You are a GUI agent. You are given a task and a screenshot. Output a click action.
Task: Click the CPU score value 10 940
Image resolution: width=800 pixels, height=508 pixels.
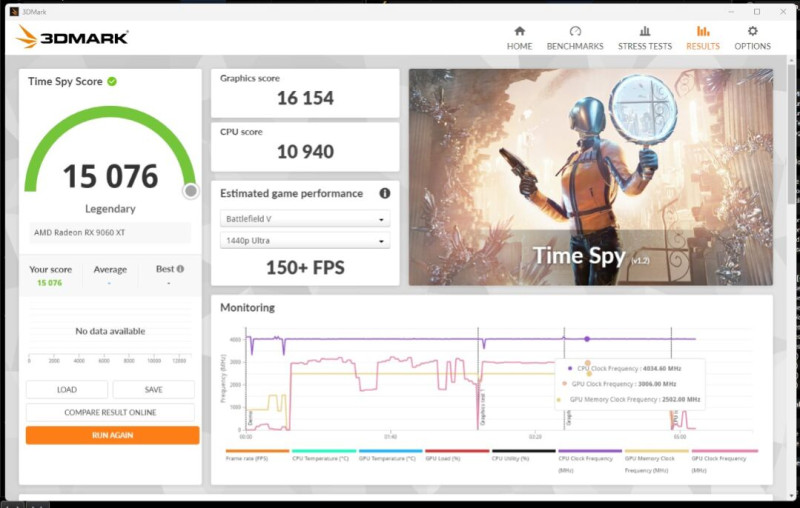click(305, 151)
